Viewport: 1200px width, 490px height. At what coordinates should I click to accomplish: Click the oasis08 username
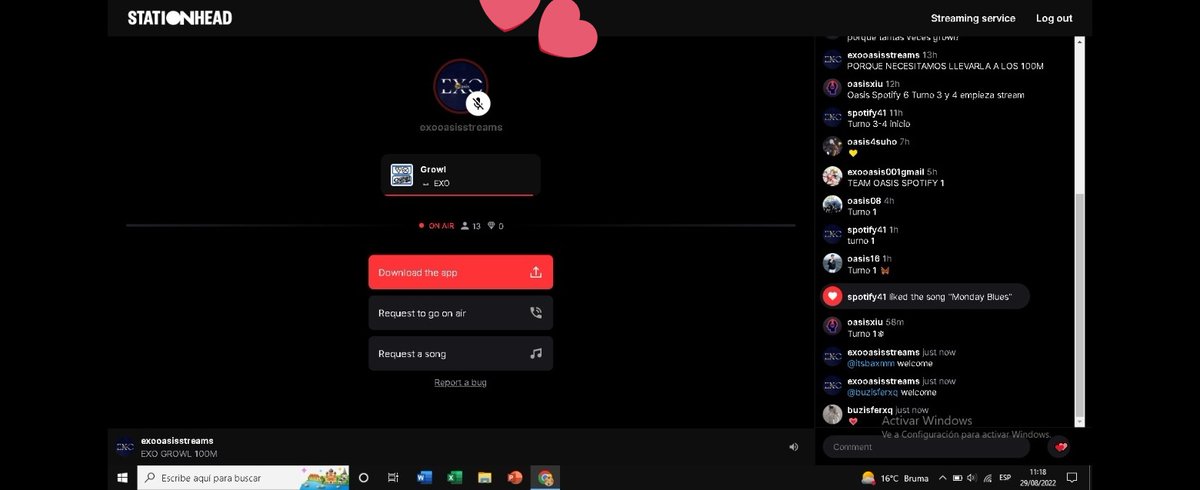coord(864,199)
